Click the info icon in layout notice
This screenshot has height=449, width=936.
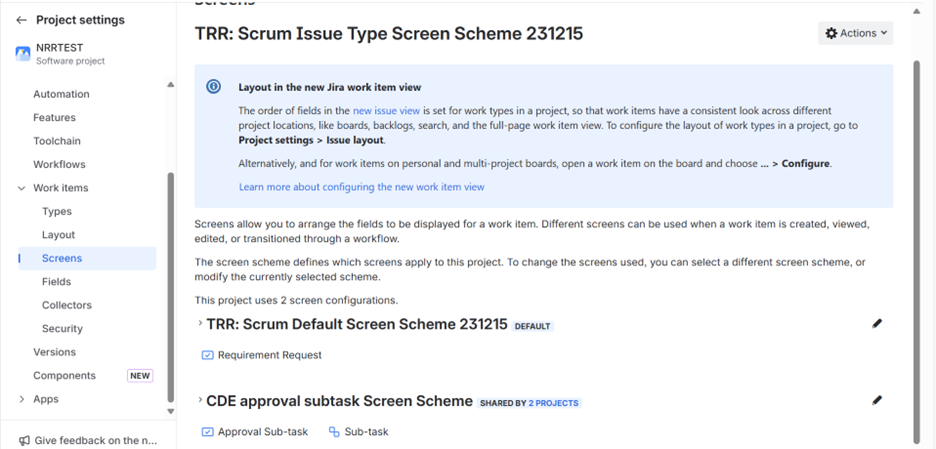tap(214, 87)
